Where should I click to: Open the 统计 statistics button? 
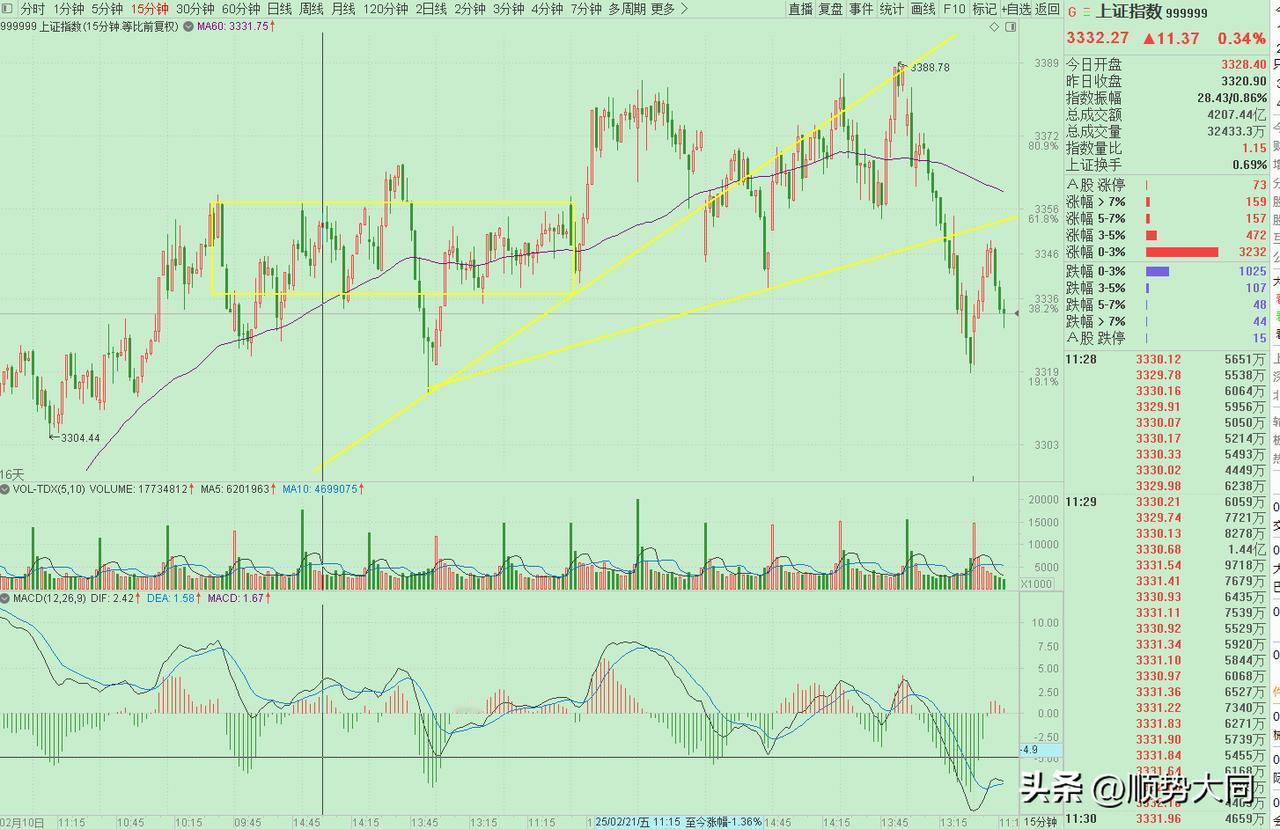pos(892,9)
